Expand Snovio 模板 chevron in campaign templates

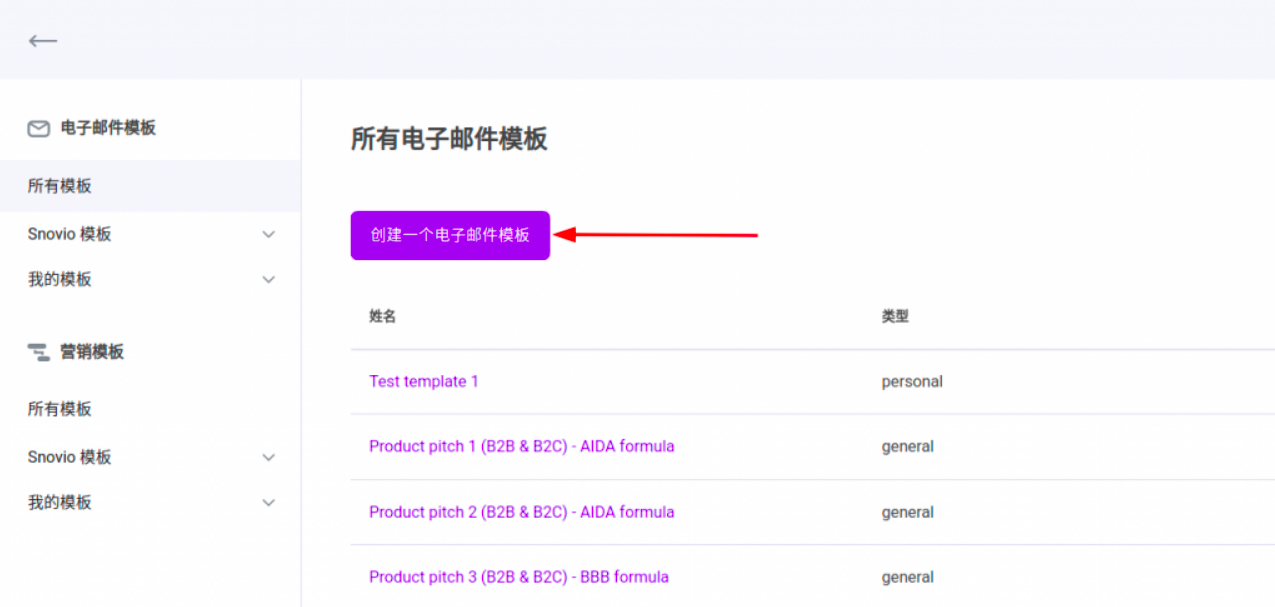pyautogui.click(x=268, y=457)
